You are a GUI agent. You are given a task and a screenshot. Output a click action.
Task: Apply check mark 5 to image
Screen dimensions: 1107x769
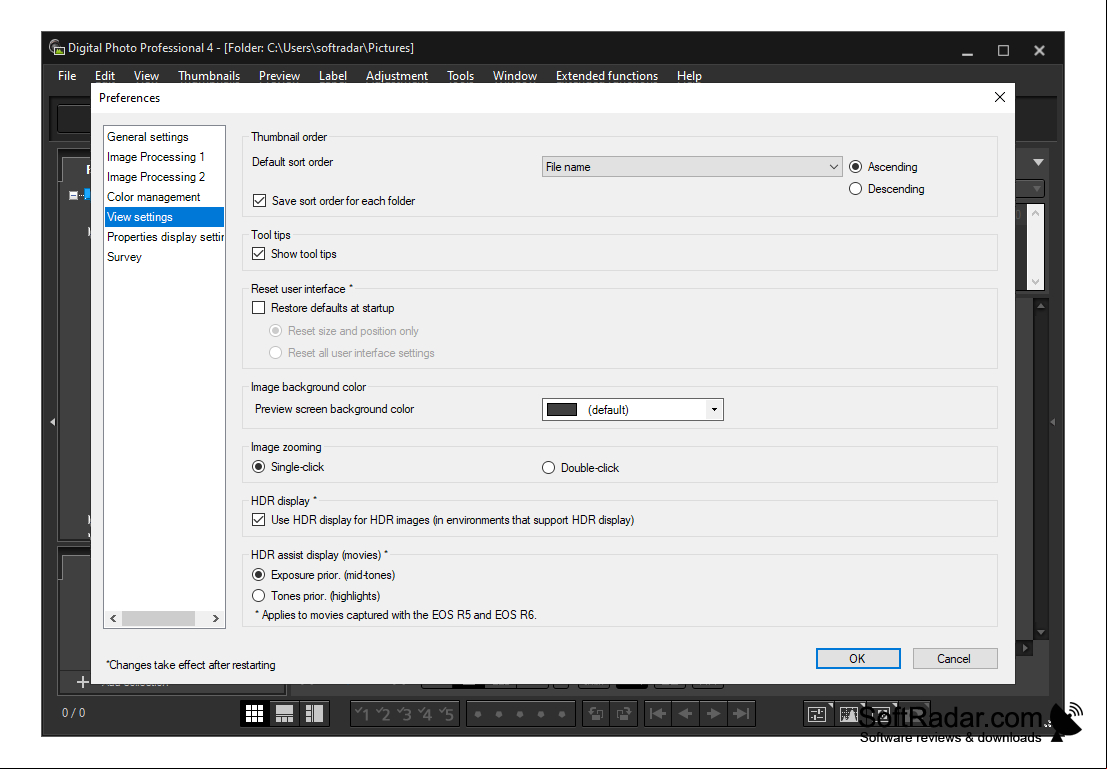click(x=447, y=714)
